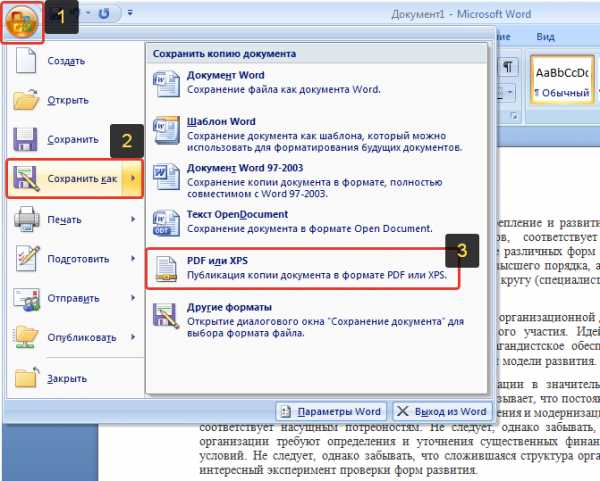Image resolution: width=600 pixels, height=481 pixels.
Task: Click the Office button orb
Action: point(22,21)
